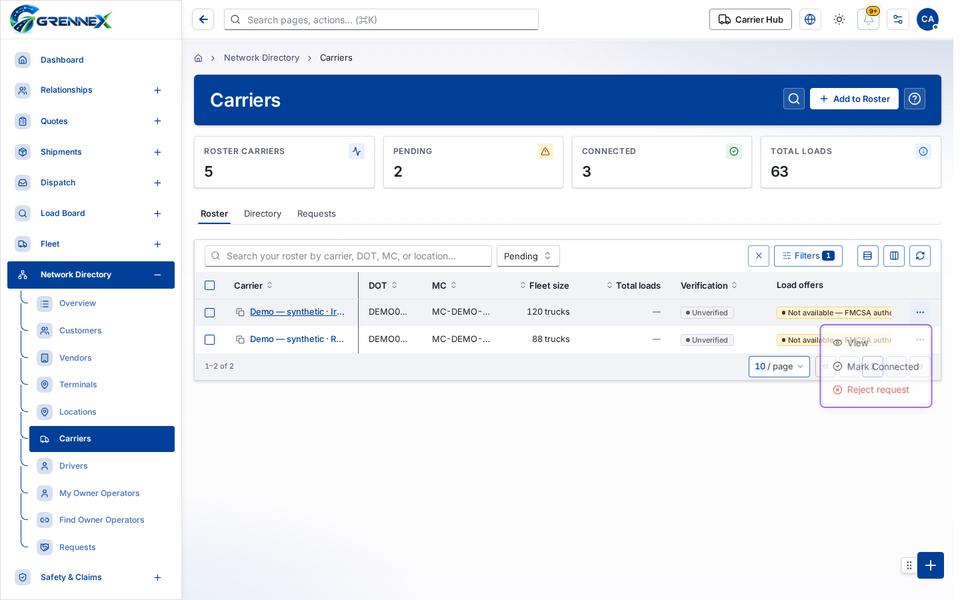Tick the checkbox for the 120 trucks carrier
960x600 pixels.
pyautogui.click(x=211, y=314)
